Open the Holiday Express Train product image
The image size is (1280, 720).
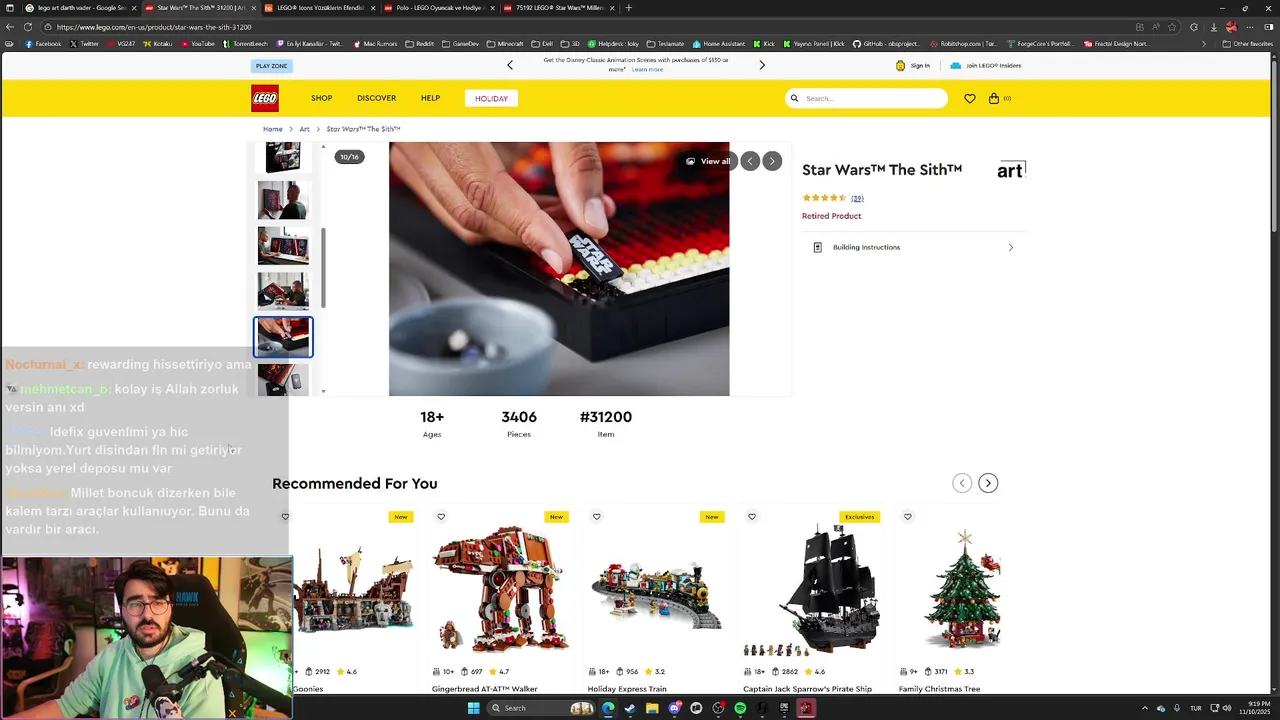(656, 590)
